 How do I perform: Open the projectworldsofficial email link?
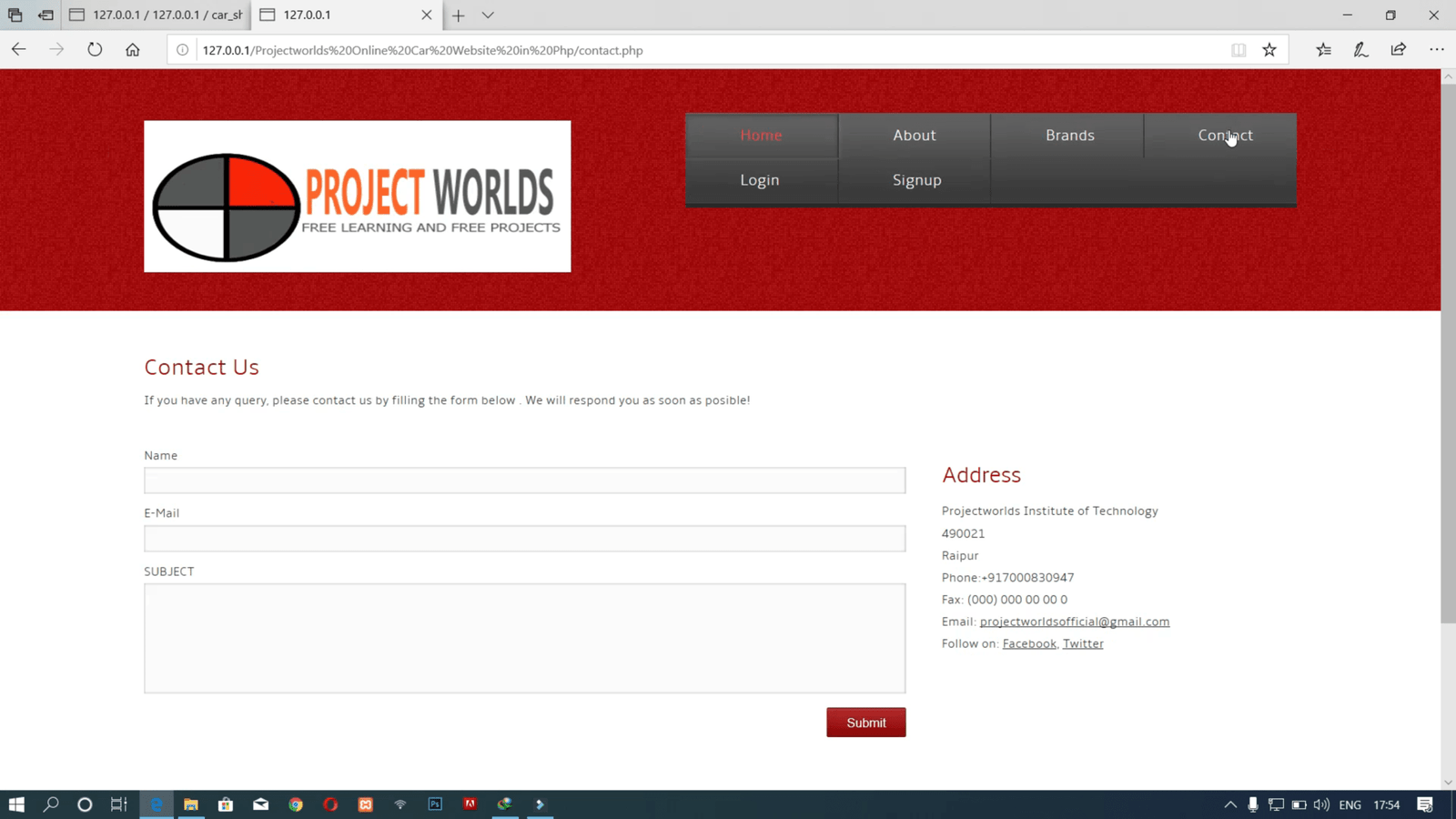pos(1074,622)
